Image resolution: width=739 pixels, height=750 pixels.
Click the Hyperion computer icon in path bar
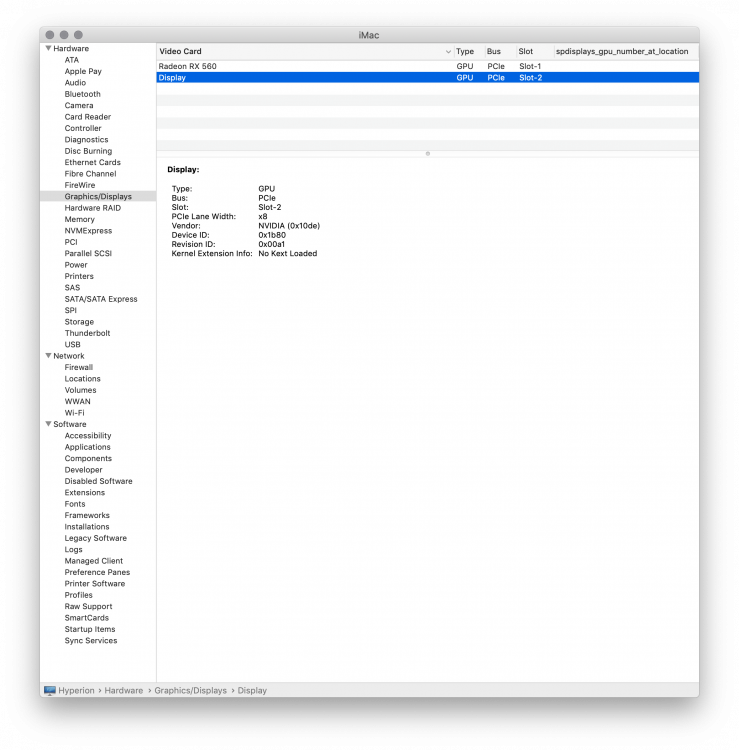50,690
